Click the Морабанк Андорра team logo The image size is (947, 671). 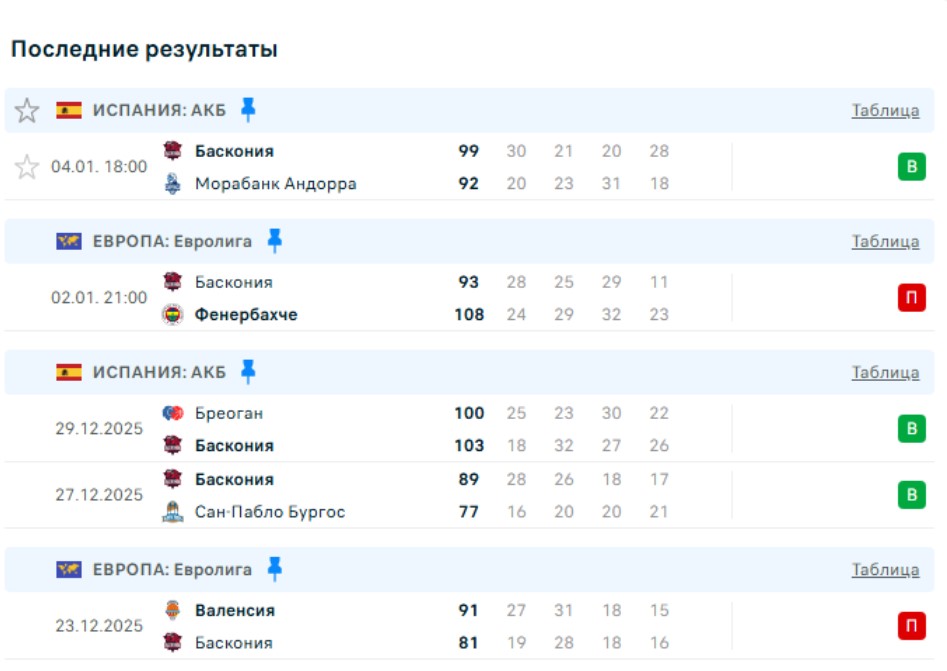coord(173,184)
